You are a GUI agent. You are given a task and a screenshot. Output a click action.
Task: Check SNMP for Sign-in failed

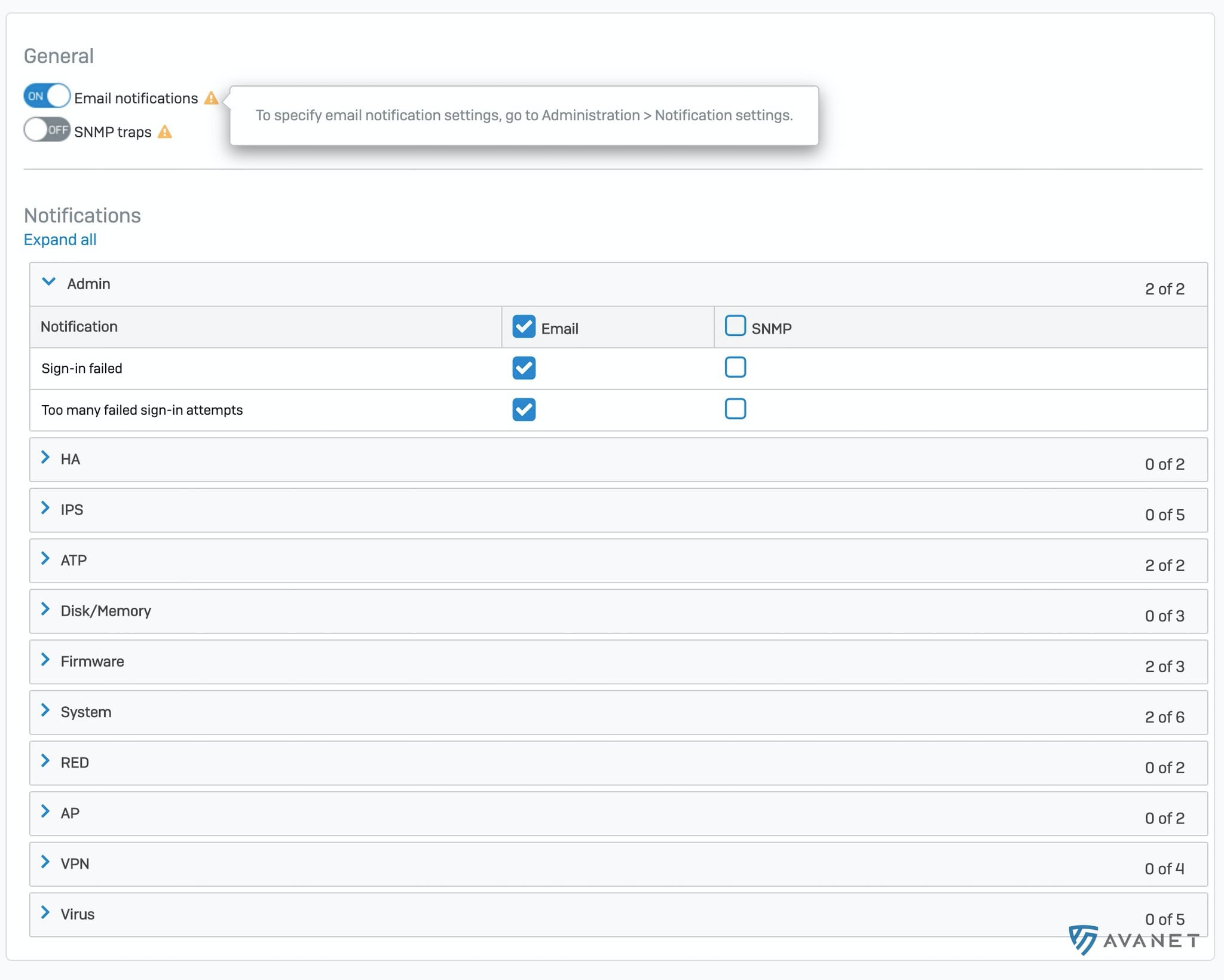click(x=735, y=367)
